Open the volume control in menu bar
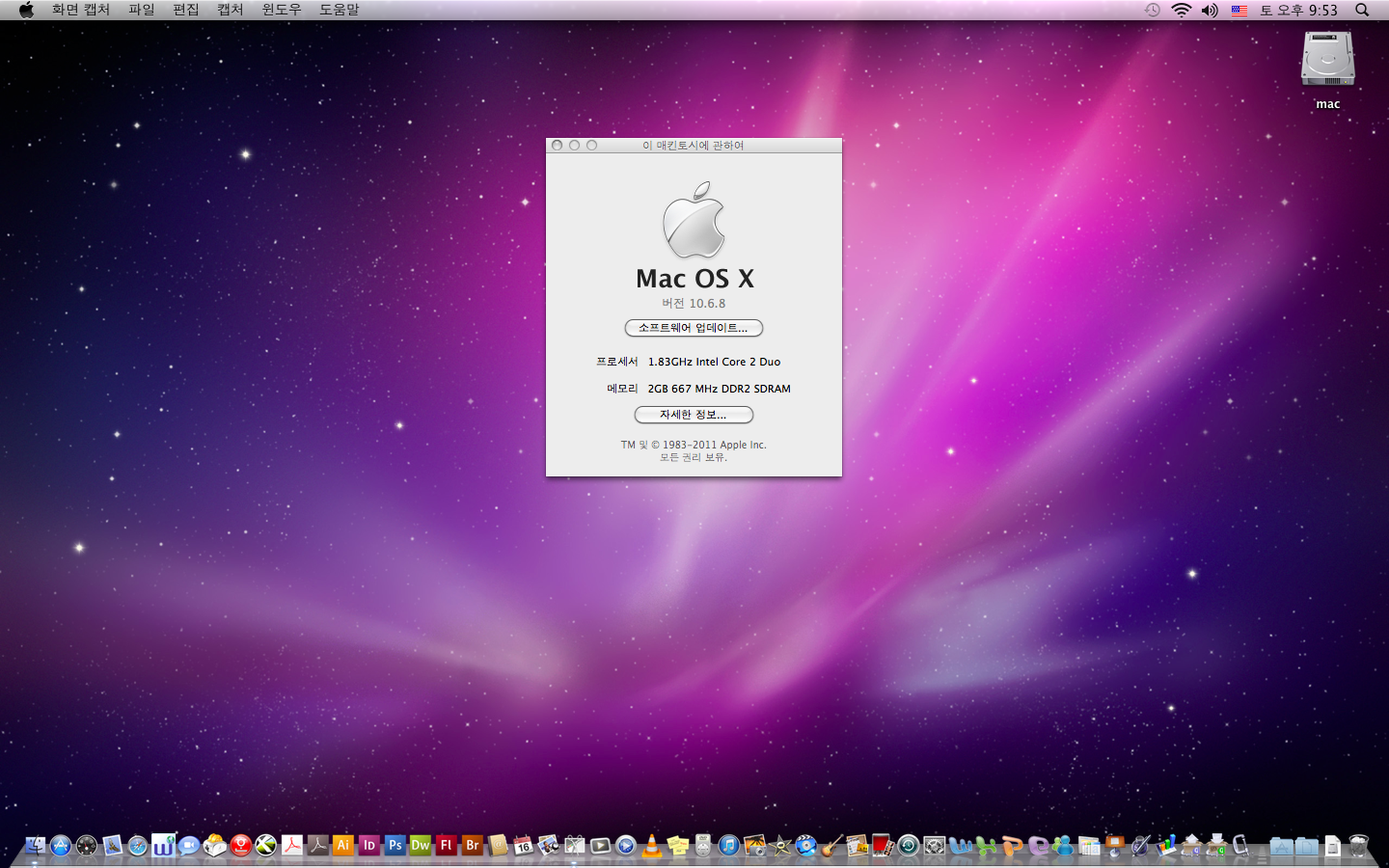Screen dimensions: 1389x868 1210,10
